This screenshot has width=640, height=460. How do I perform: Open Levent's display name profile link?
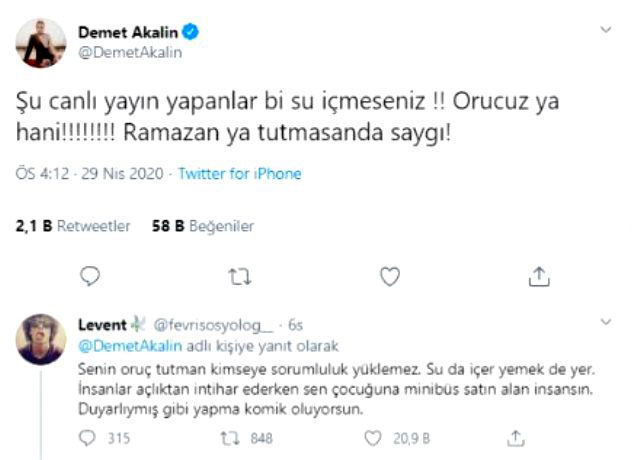(x=102, y=324)
